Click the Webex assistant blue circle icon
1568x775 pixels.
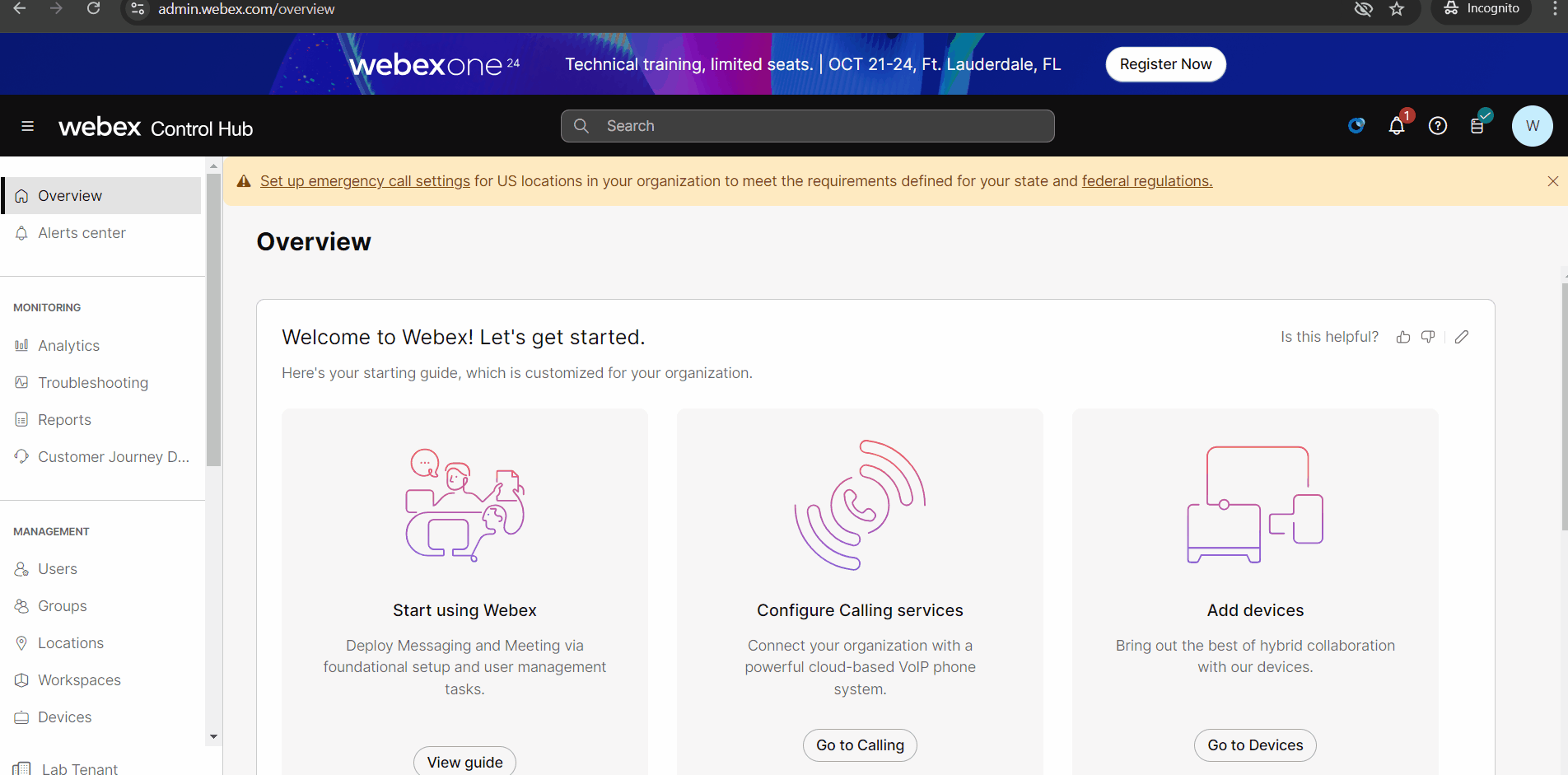pyautogui.click(x=1356, y=126)
